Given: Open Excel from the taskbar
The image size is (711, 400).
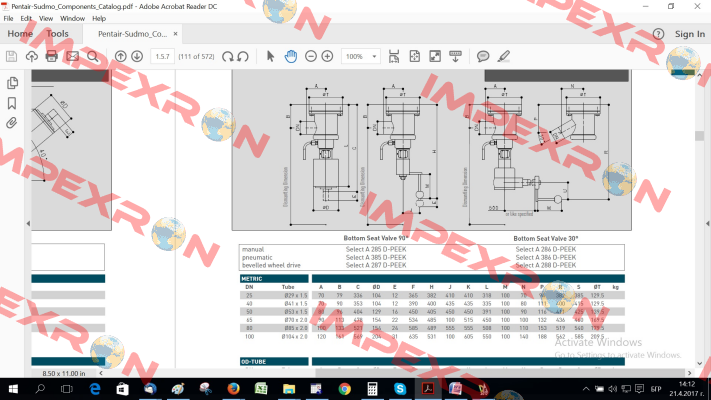Looking at the screenshot, I should tap(261, 389).
